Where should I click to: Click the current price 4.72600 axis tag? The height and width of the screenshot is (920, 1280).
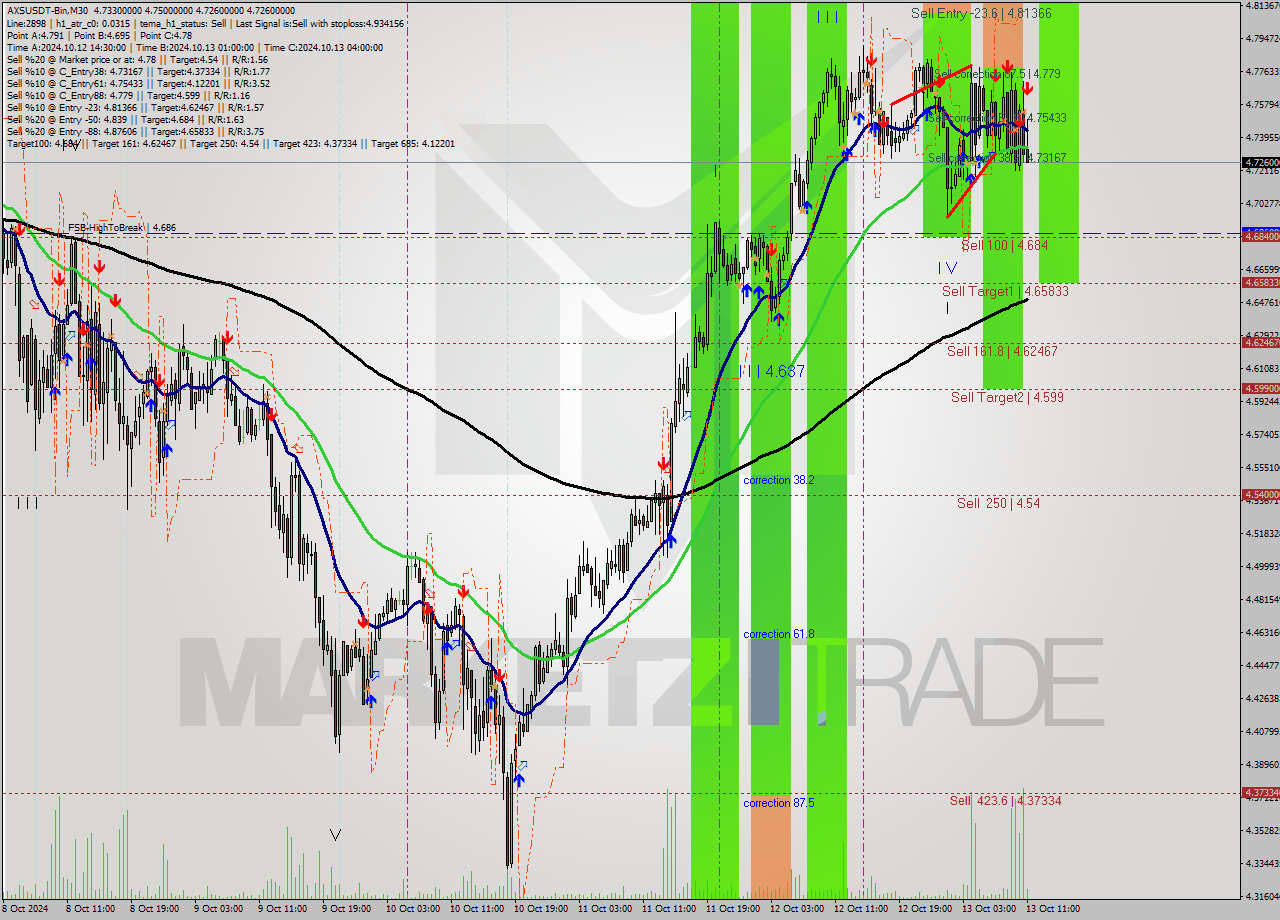point(1259,162)
